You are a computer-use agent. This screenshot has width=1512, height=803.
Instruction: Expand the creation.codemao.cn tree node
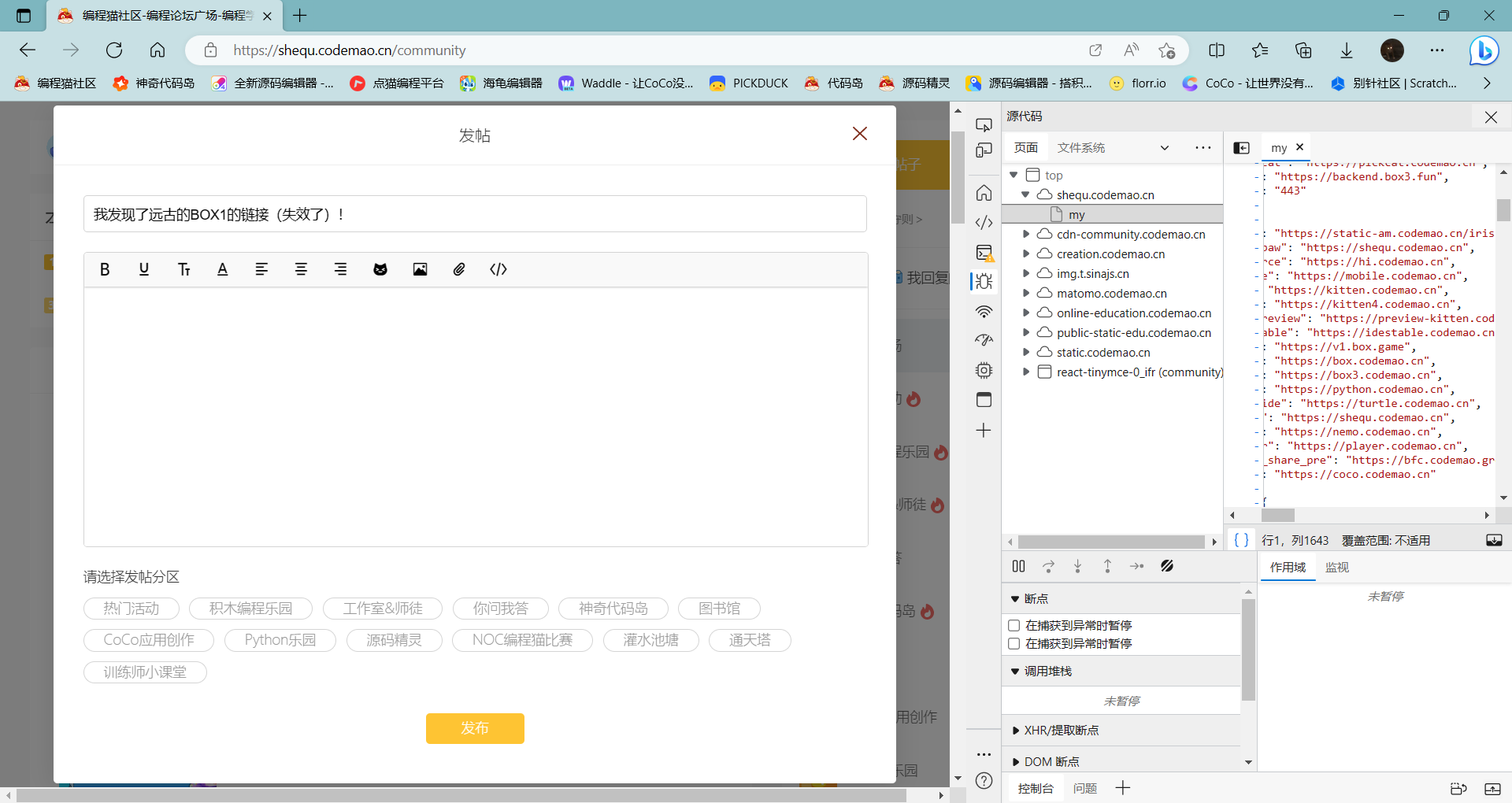point(1025,253)
